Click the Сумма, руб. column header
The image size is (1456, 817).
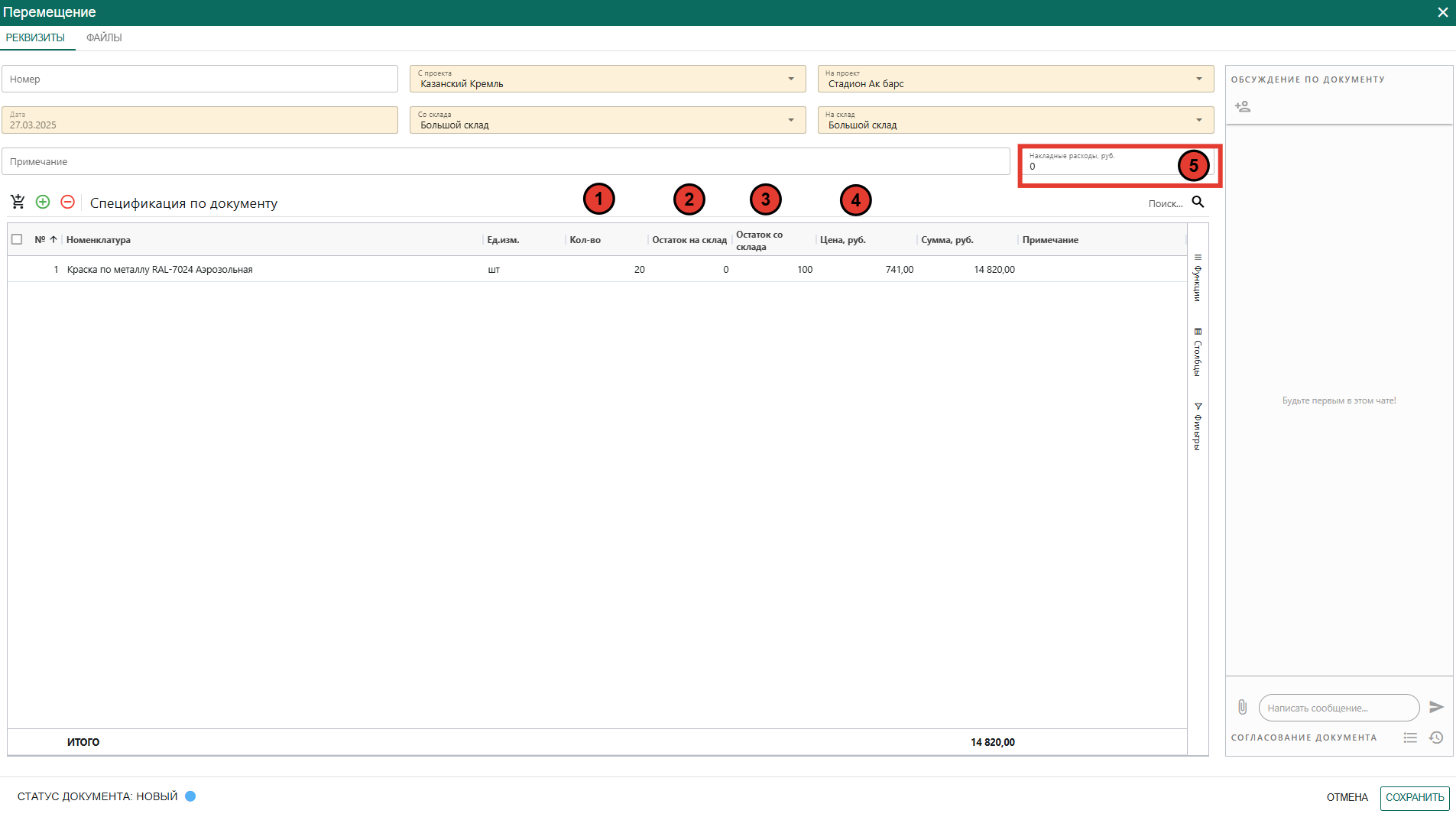point(947,240)
